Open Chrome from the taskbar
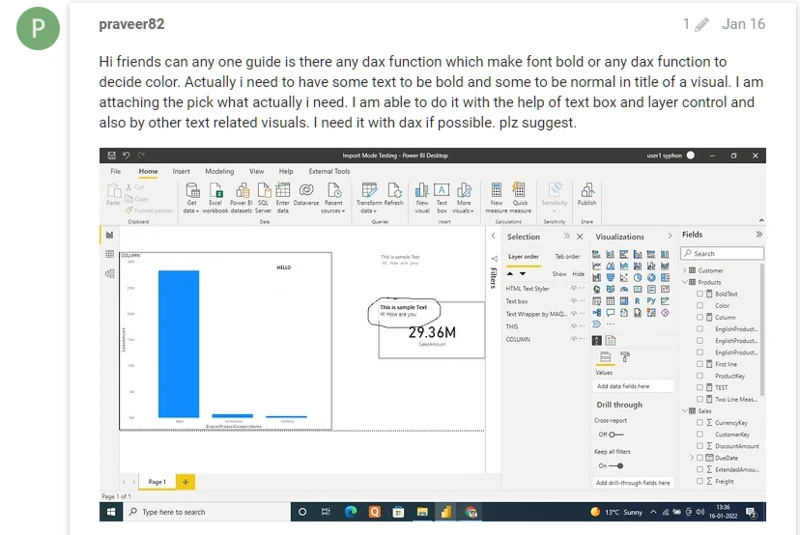Image resolution: width=800 pixels, height=535 pixels. [470, 512]
